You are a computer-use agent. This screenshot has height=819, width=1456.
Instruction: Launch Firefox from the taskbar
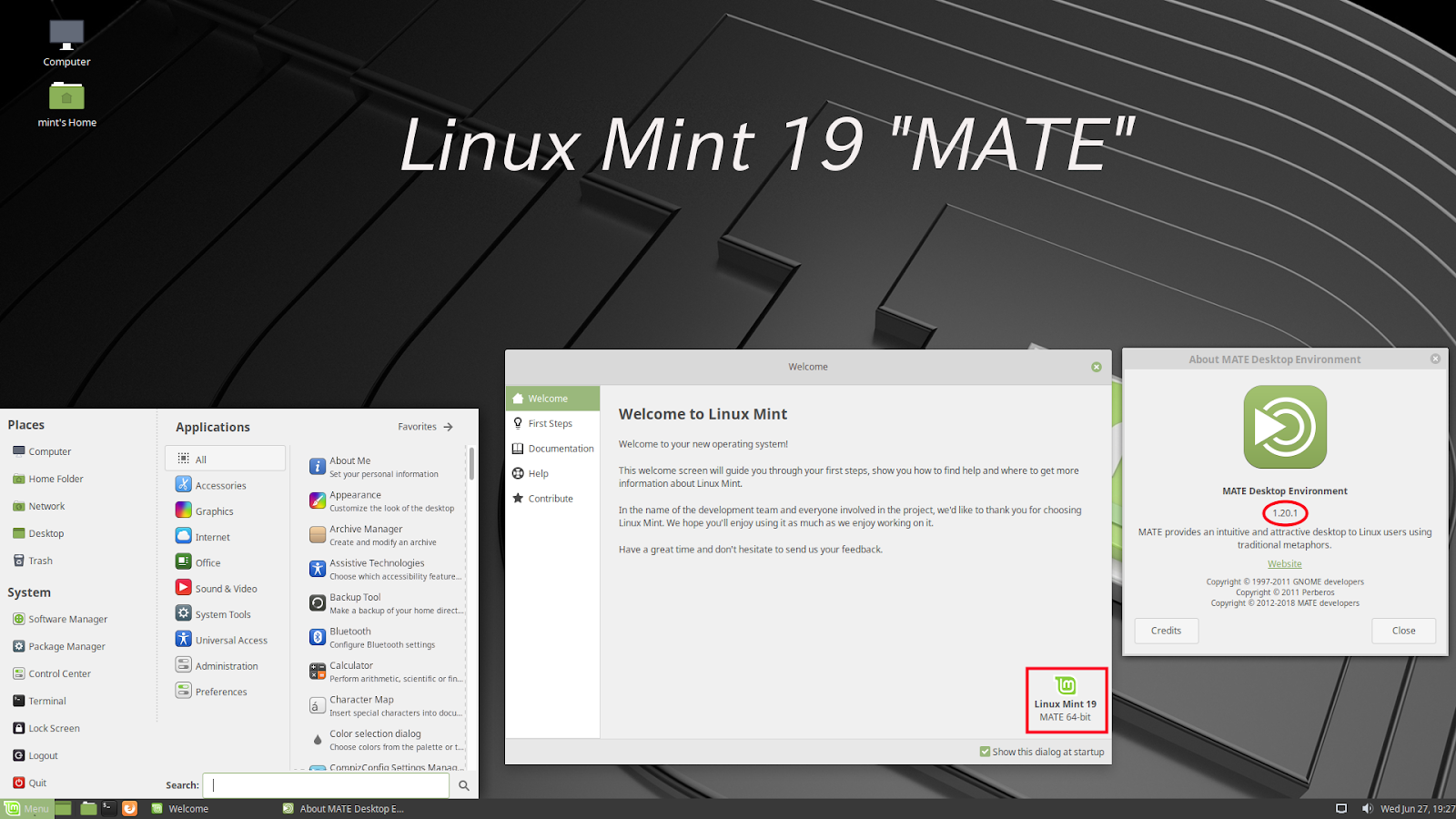pos(130,808)
